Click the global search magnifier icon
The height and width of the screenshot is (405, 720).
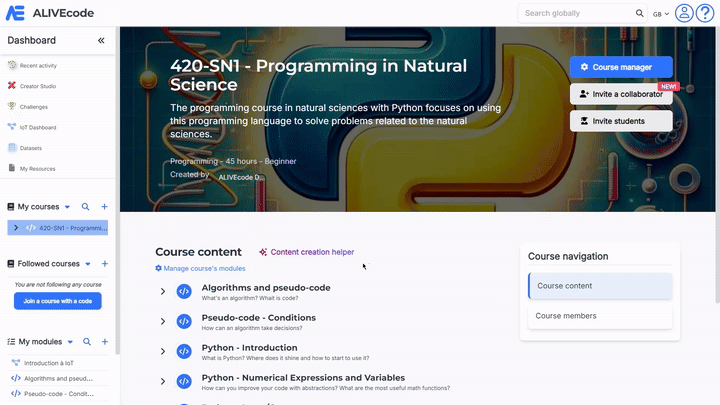click(640, 13)
